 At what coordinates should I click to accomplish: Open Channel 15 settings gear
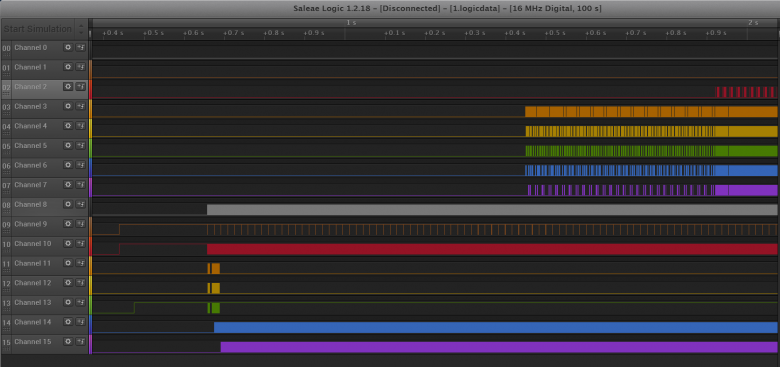(68, 342)
